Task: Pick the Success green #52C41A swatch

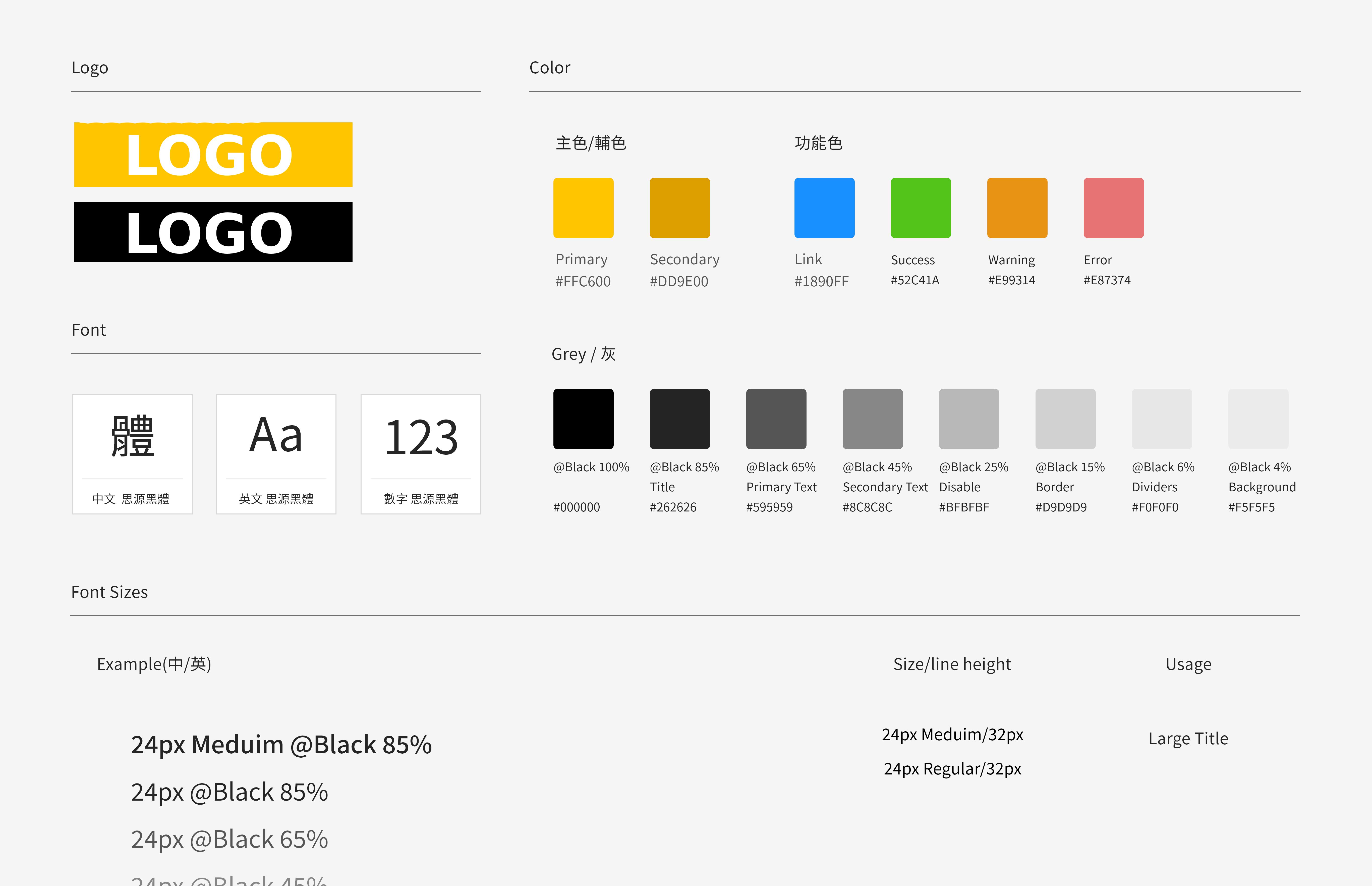Action: pos(921,208)
